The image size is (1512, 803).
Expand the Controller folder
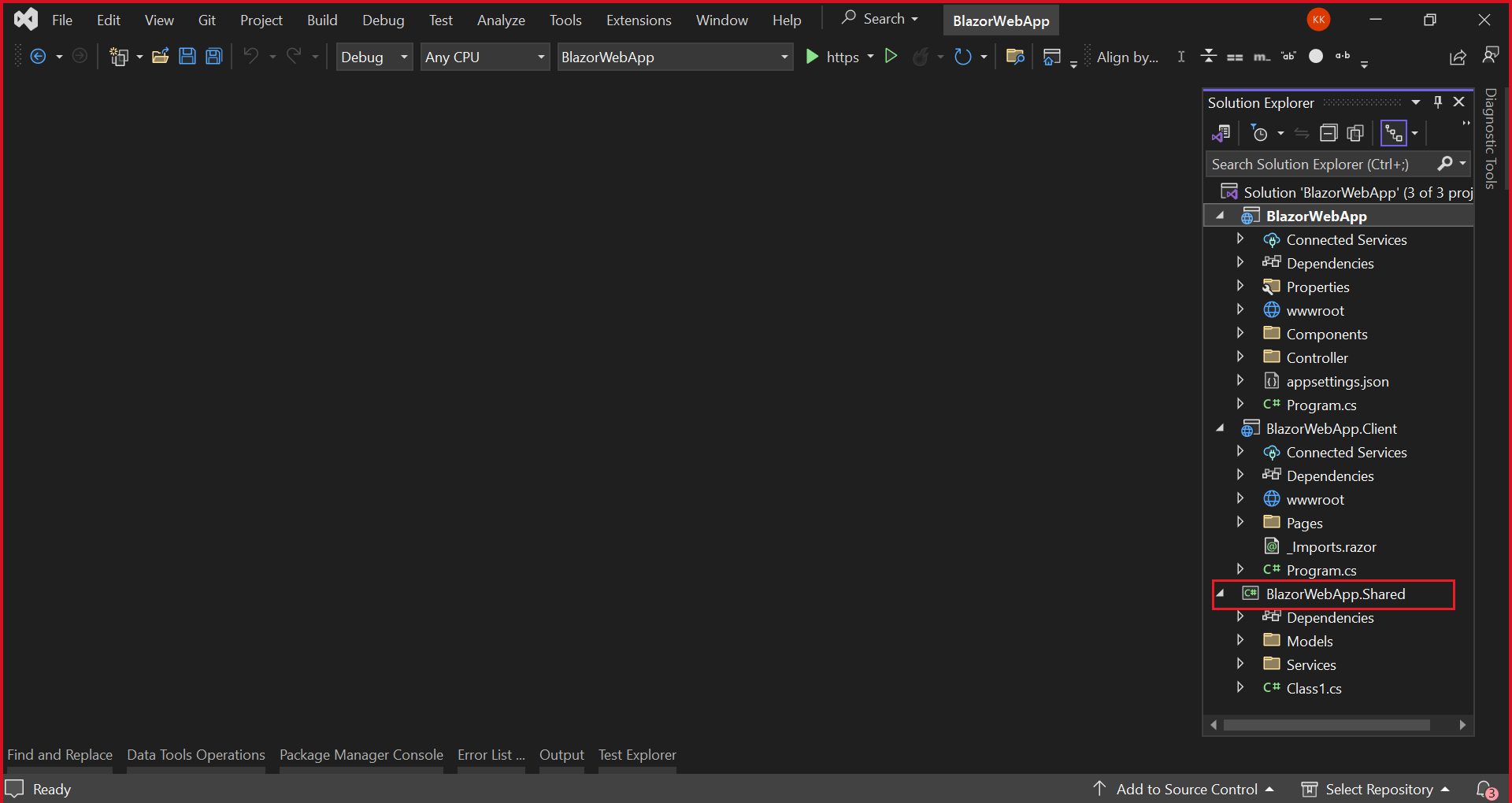[1240, 357]
